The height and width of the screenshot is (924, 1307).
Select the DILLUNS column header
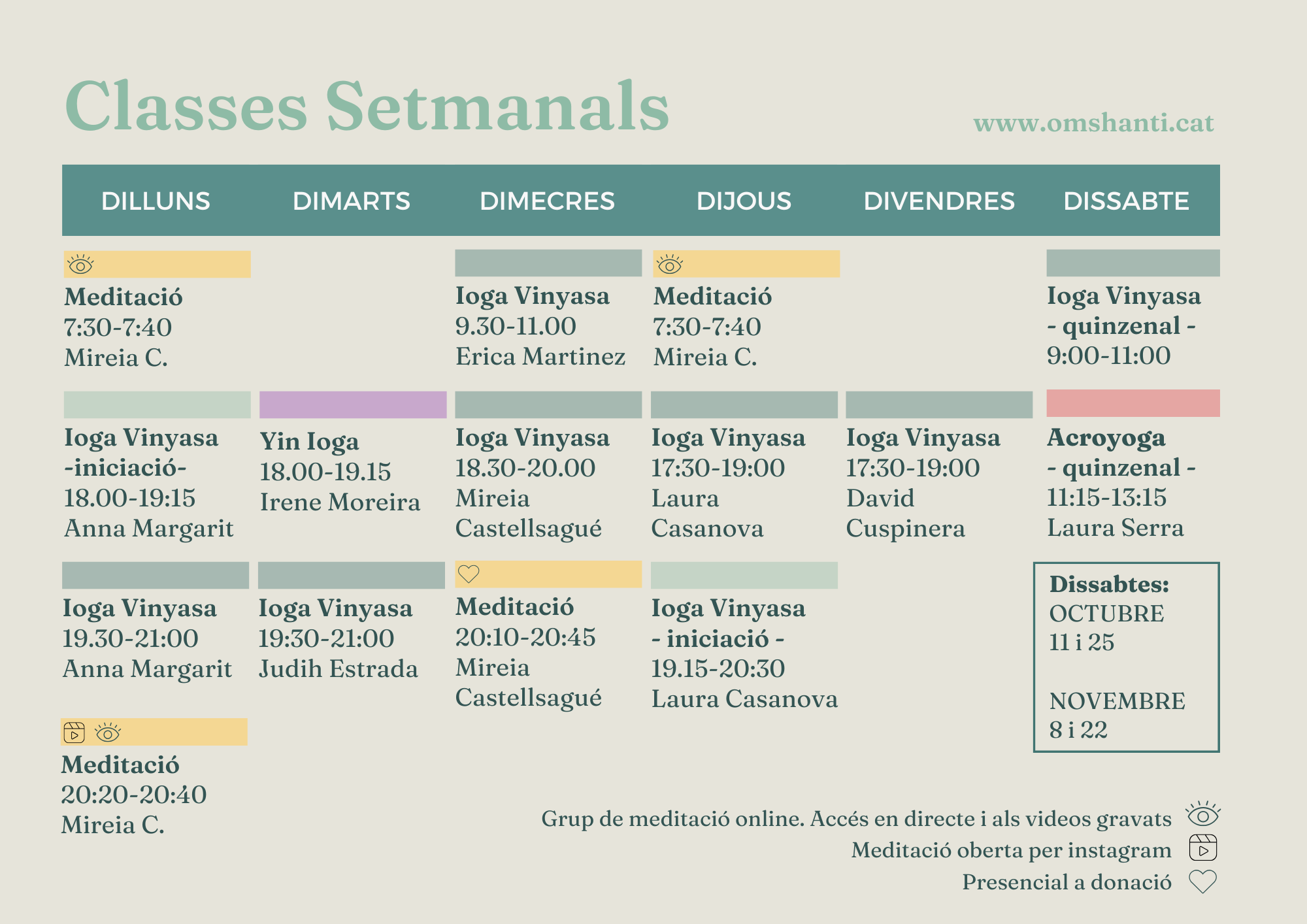point(156,201)
